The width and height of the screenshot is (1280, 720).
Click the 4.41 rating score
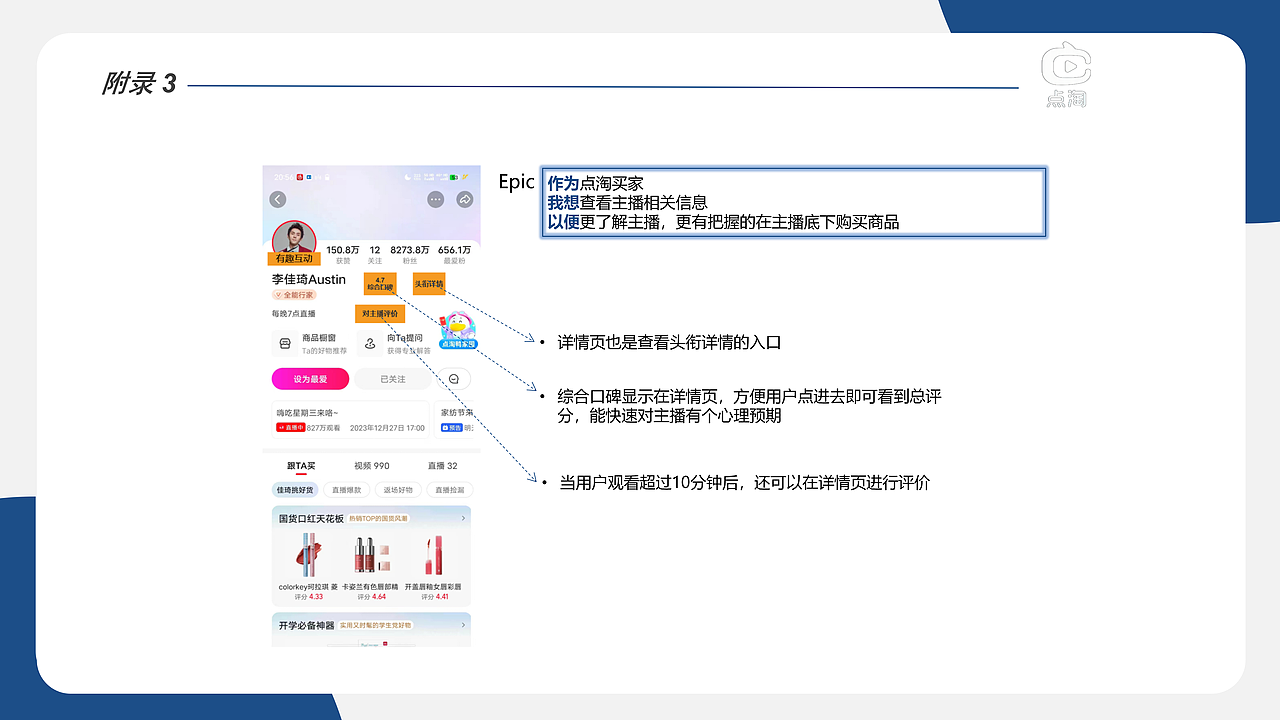(442, 597)
